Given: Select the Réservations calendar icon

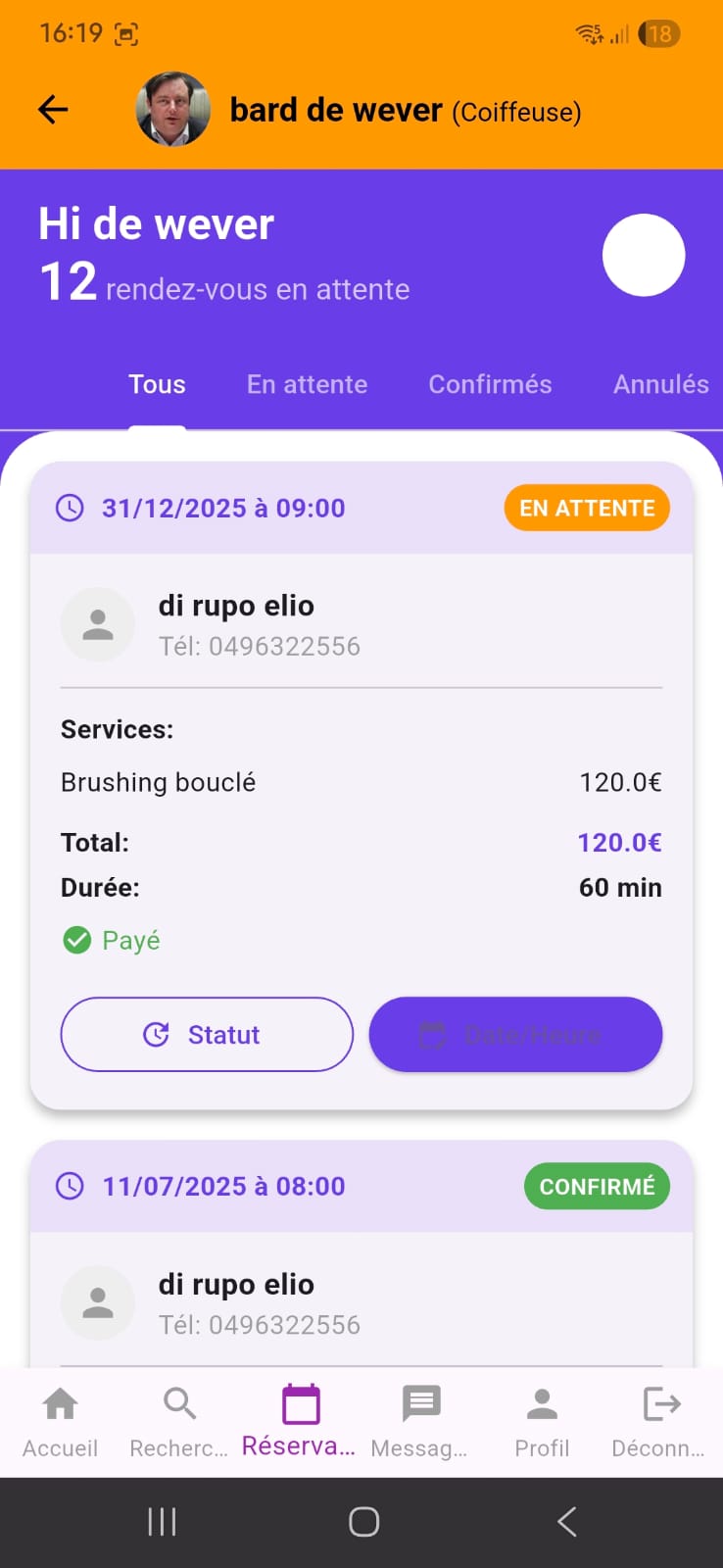Looking at the screenshot, I should tap(301, 1404).
